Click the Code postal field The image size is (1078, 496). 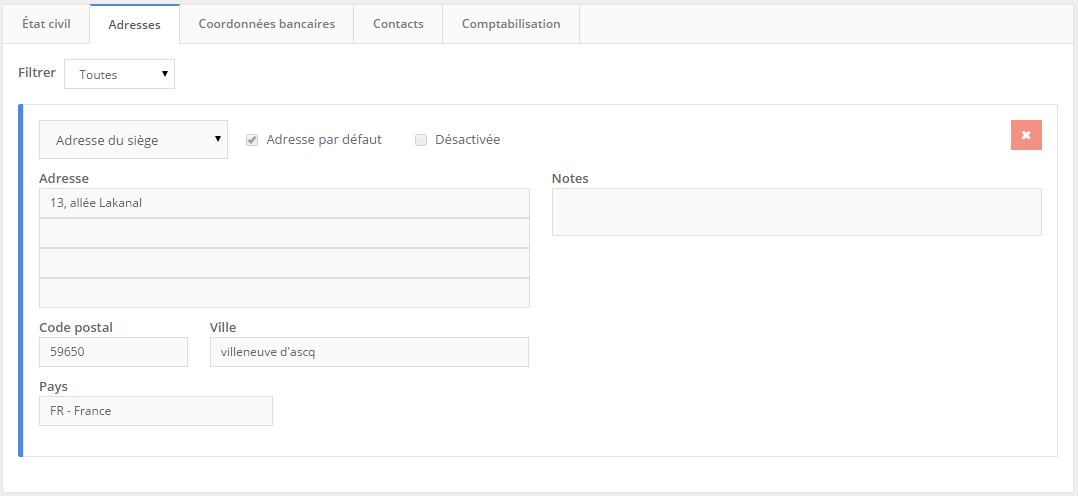(x=113, y=352)
